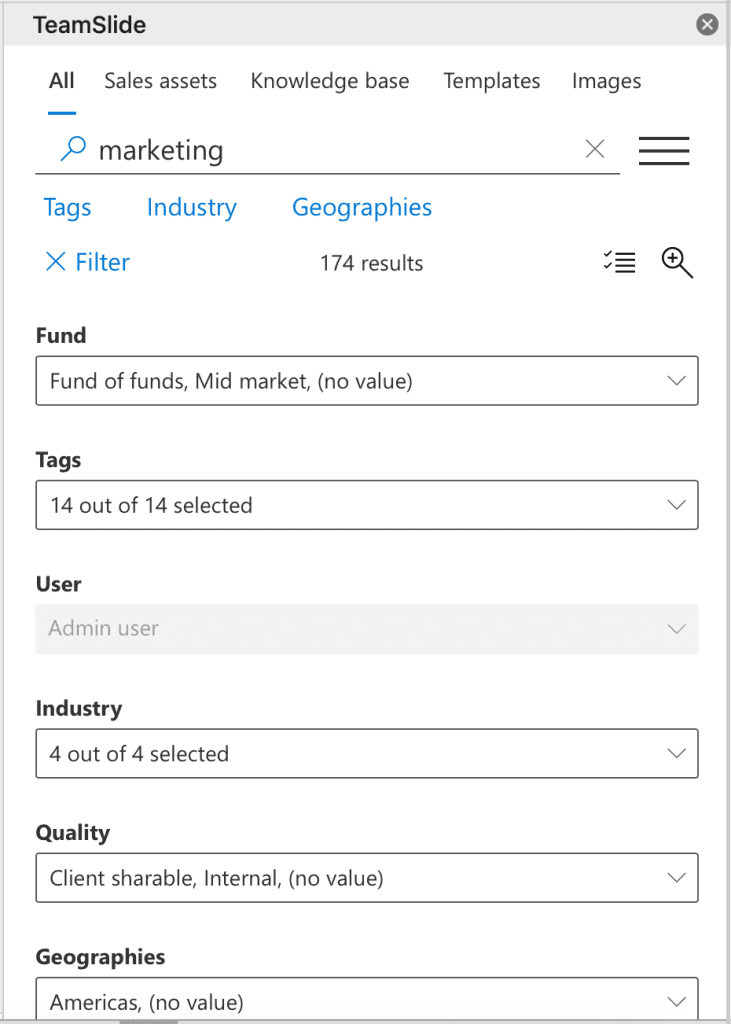This screenshot has width=731, height=1024.
Task: Clear the search text with X
Action: (594, 150)
